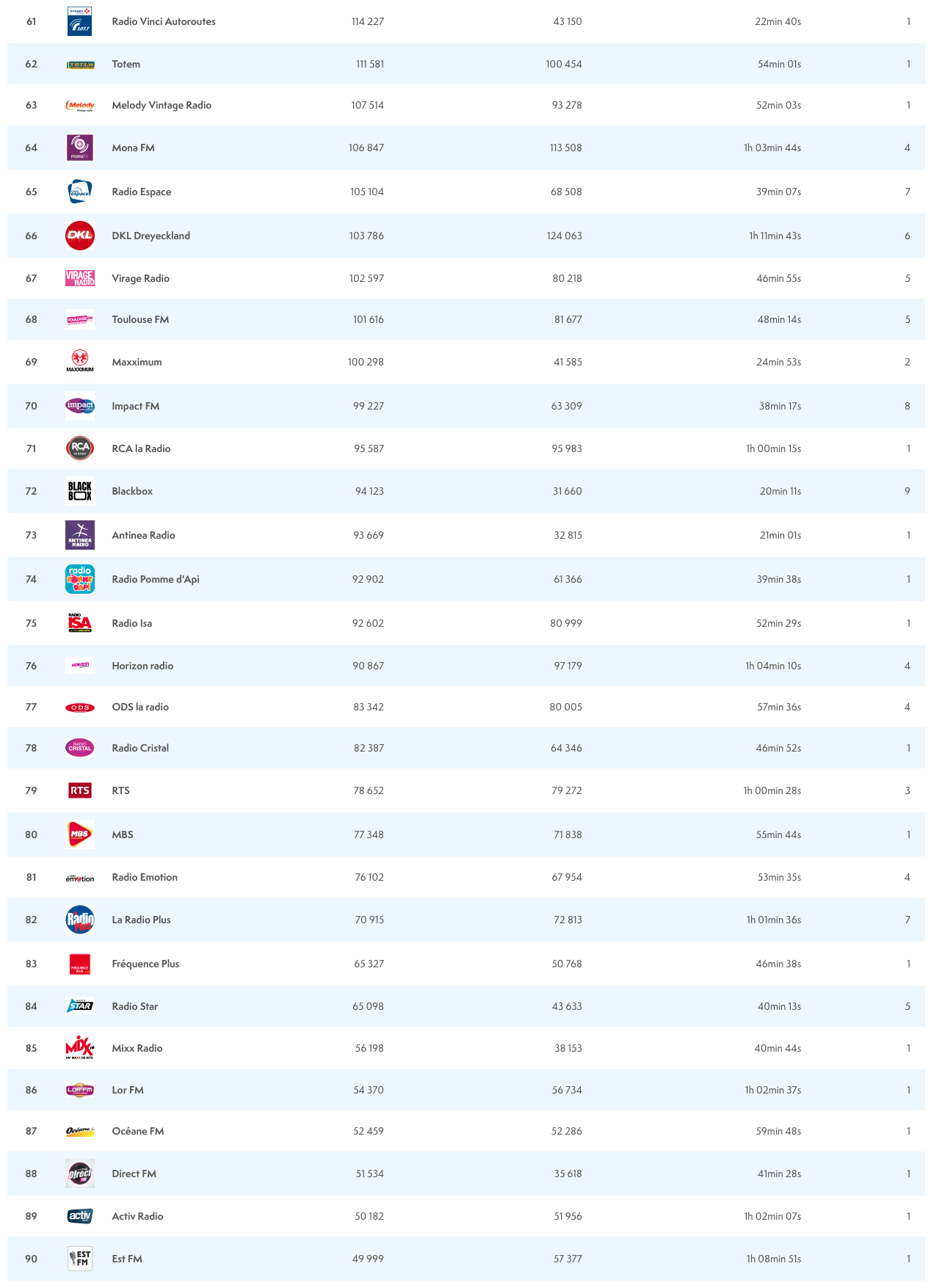
Task: Click the RTS red logo
Action: point(79,790)
